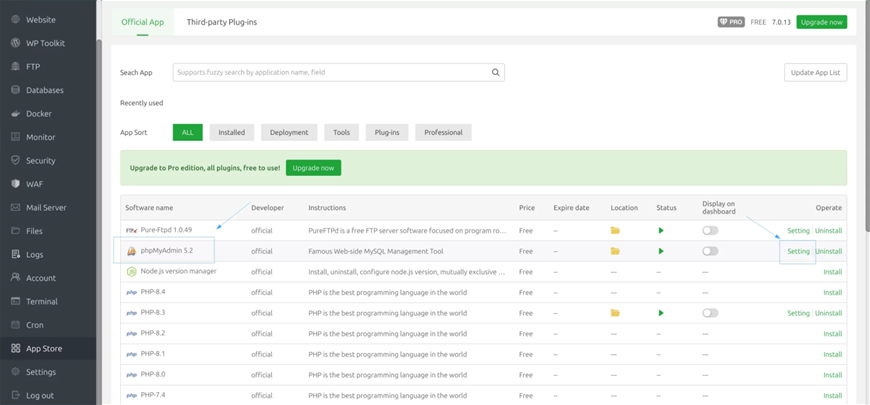The height and width of the screenshot is (405, 870).
Task: Click the Logs icon in the sidebar
Action: pos(16,255)
